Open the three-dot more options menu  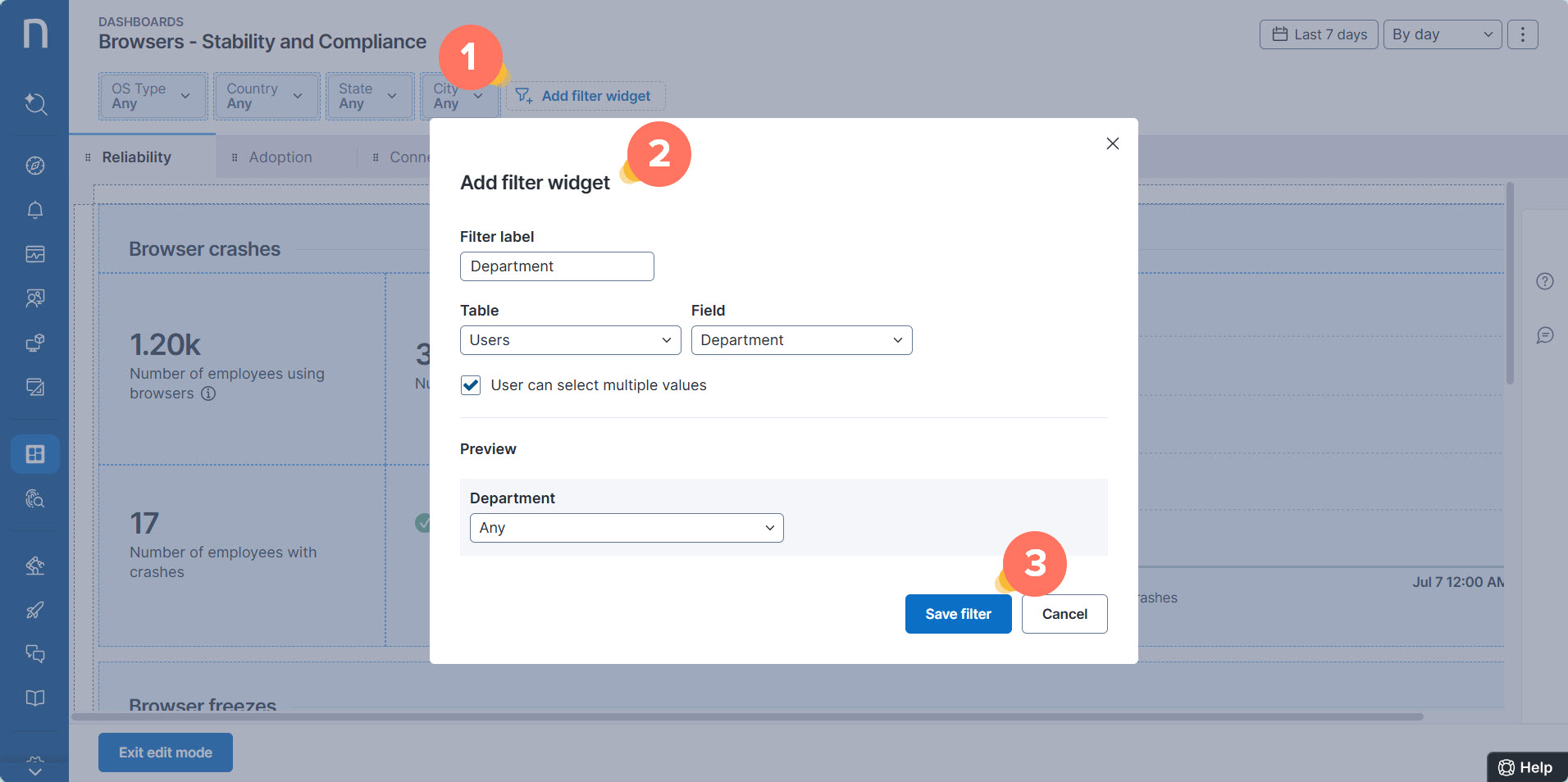pyautogui.click(x=1522, y=34)
